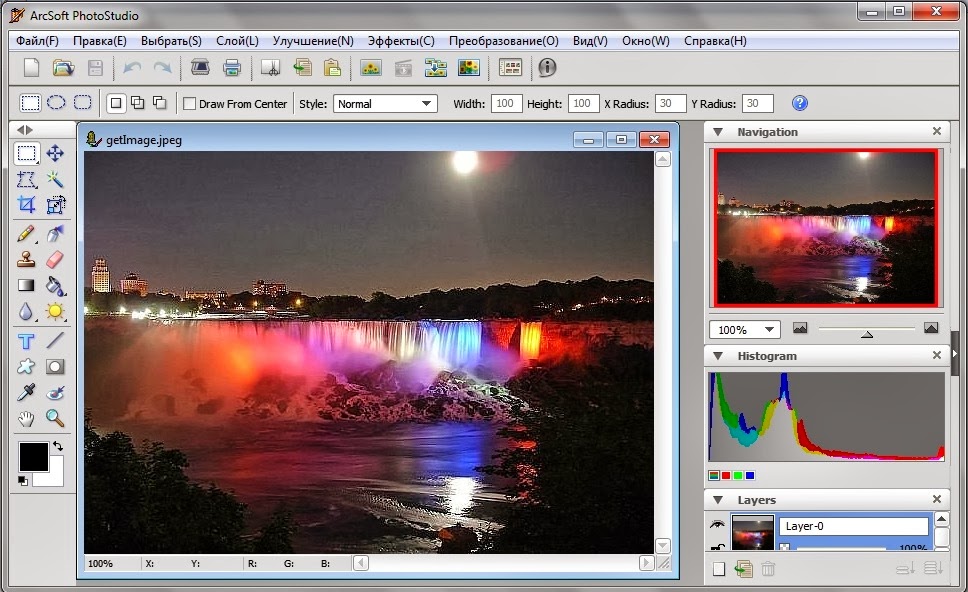Select the Zoom magnifier tool
The width and height of the screenshot is (968, 592).
pos(55,418)
